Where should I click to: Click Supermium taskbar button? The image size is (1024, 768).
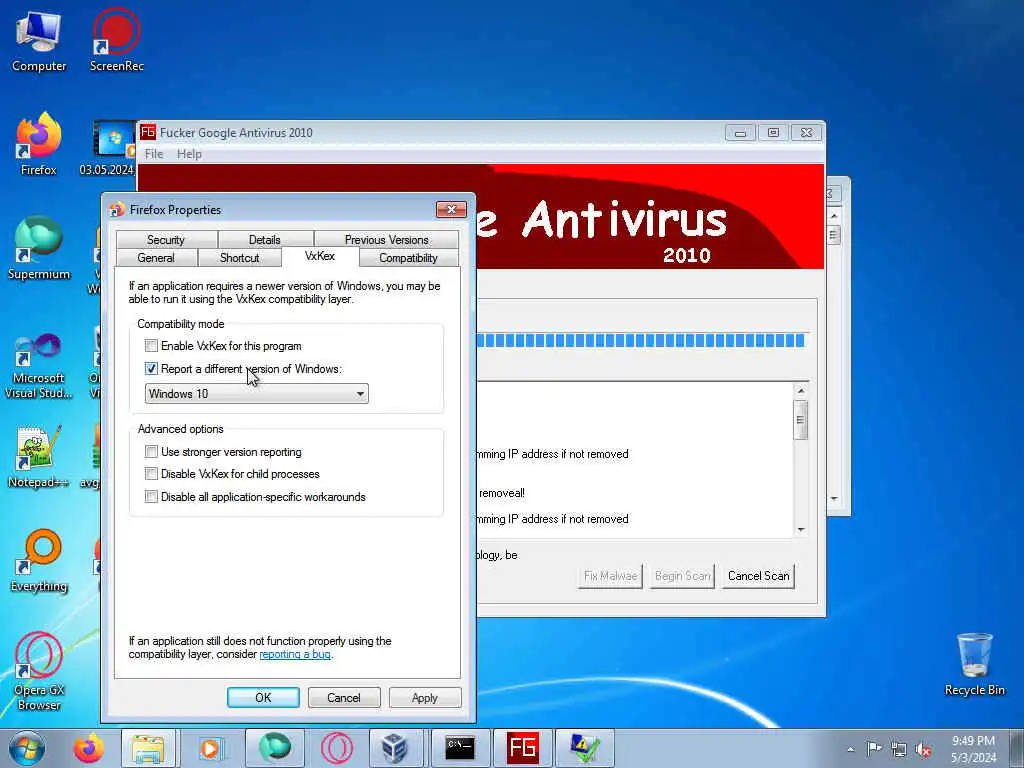click(275, 748)
